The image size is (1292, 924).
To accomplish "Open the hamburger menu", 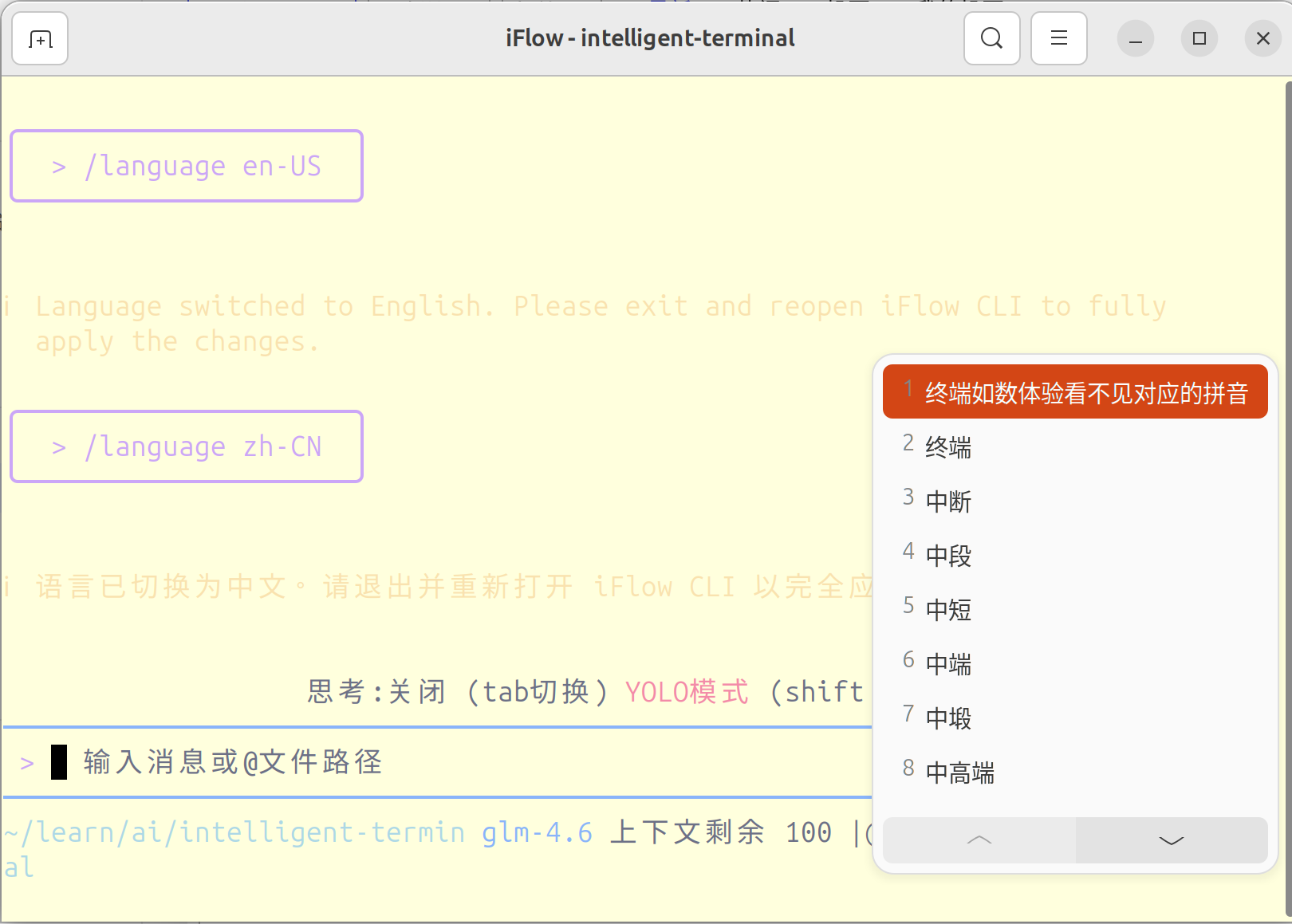I will tap(1058, 38).
